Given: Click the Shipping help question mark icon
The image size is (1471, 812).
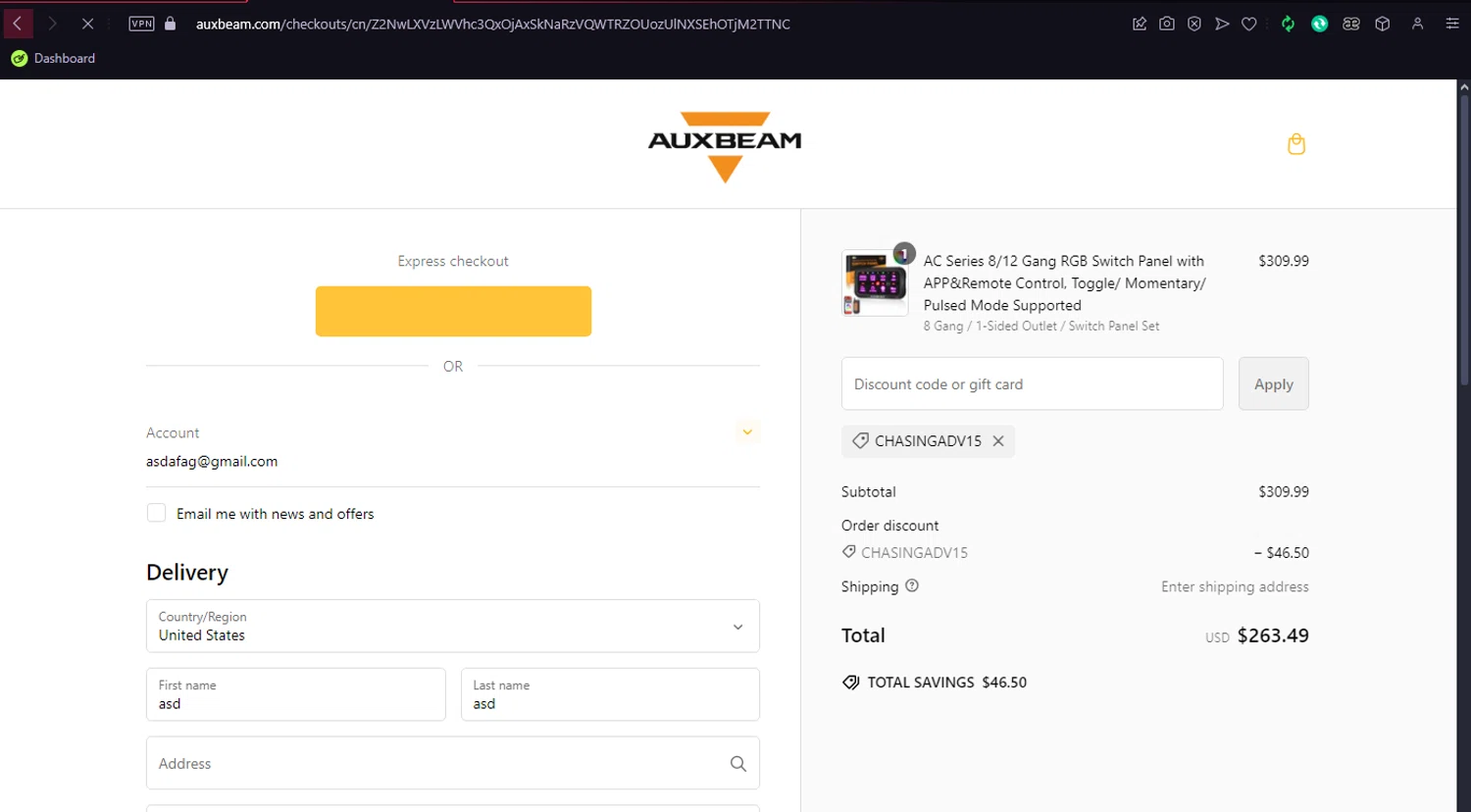Looking at the screenshot, I should point(912,585).
